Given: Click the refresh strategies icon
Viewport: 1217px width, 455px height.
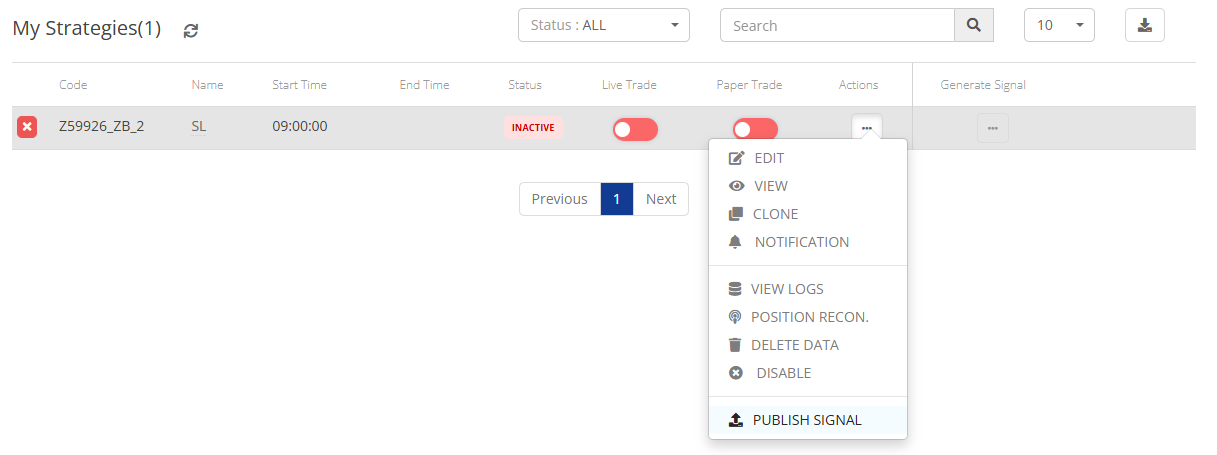Looking at the screenshot, I should coord(191,30).
